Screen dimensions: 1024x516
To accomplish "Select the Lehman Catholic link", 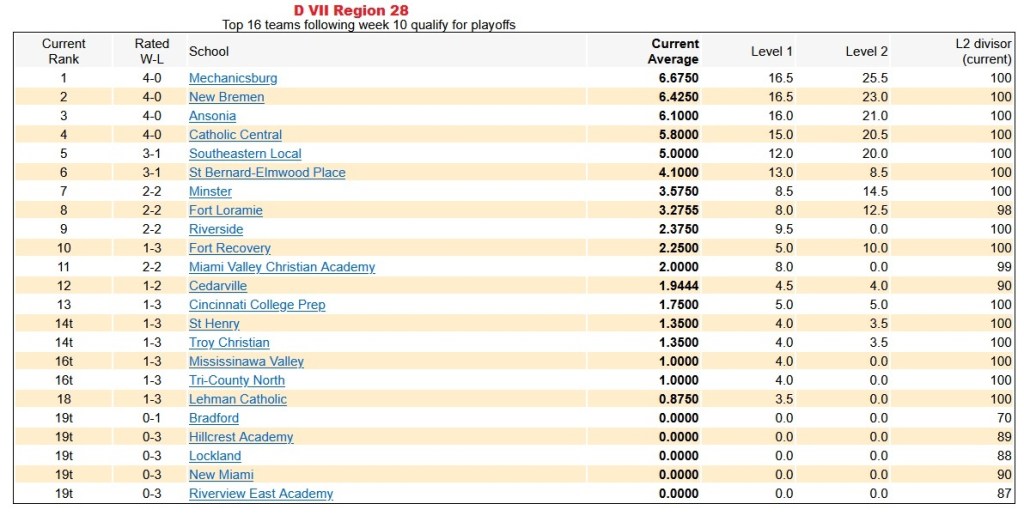I will click(237, 399).
